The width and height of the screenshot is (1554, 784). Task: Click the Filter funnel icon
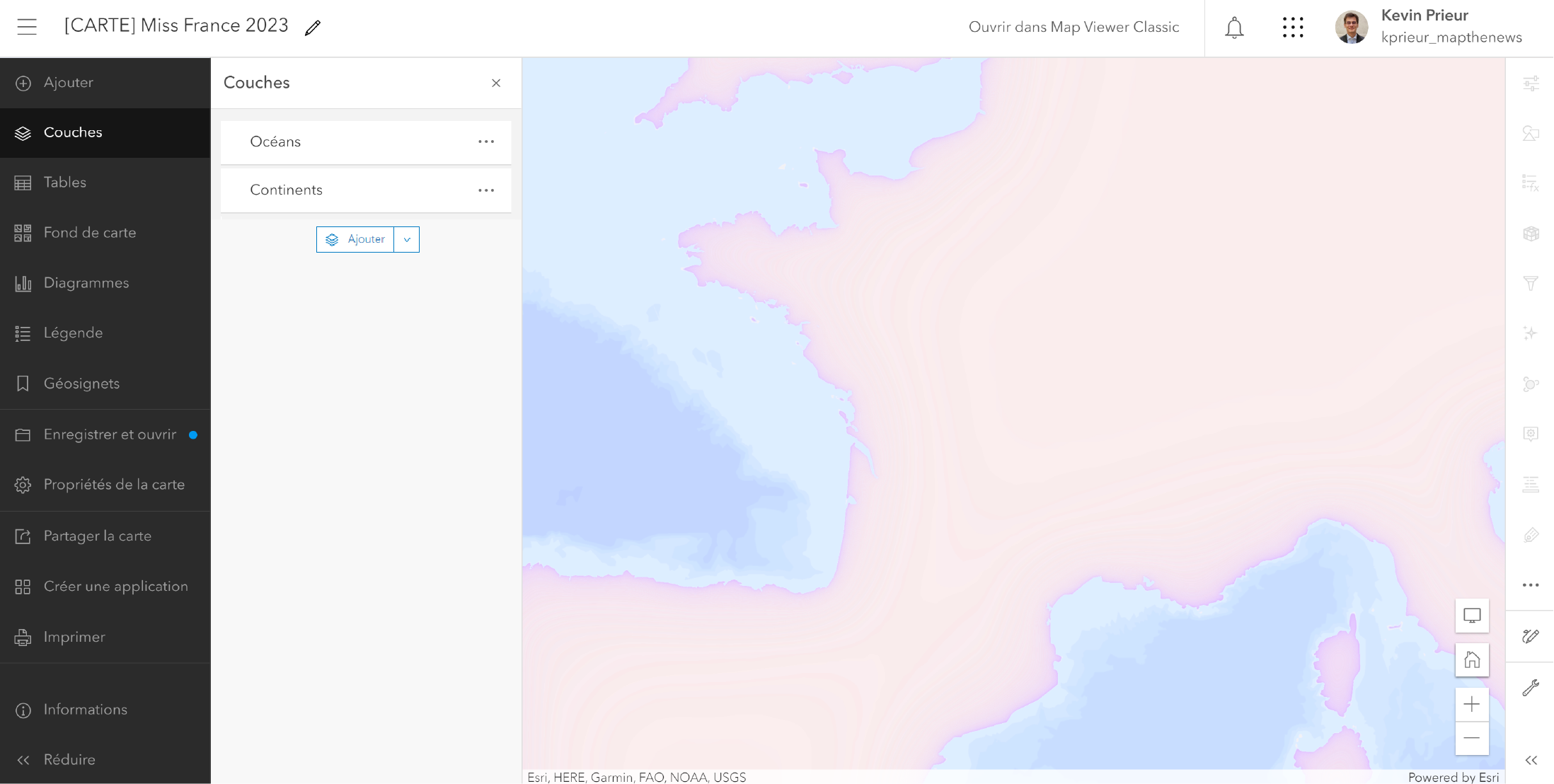pyautogui.click(x=1531, y=284)
